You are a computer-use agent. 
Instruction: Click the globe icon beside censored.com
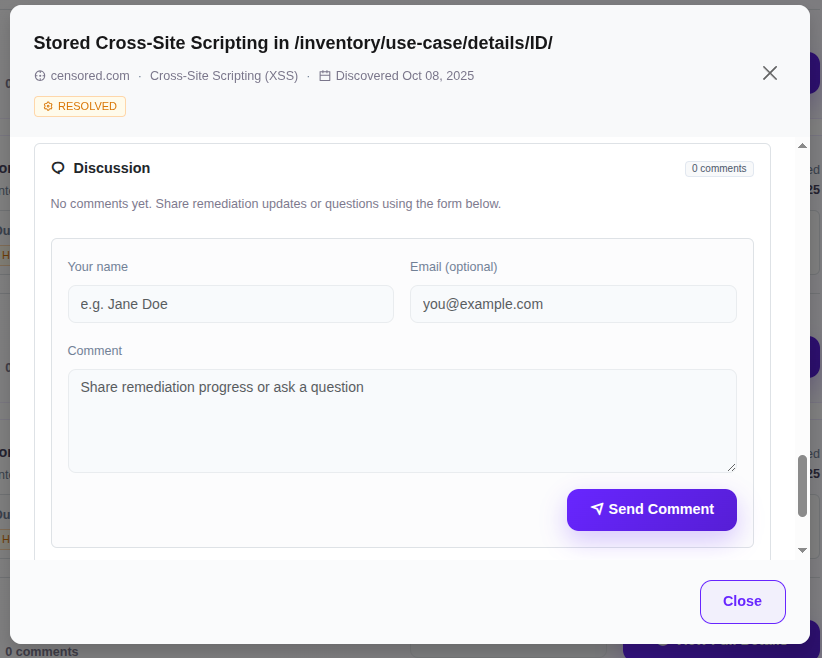40,76
